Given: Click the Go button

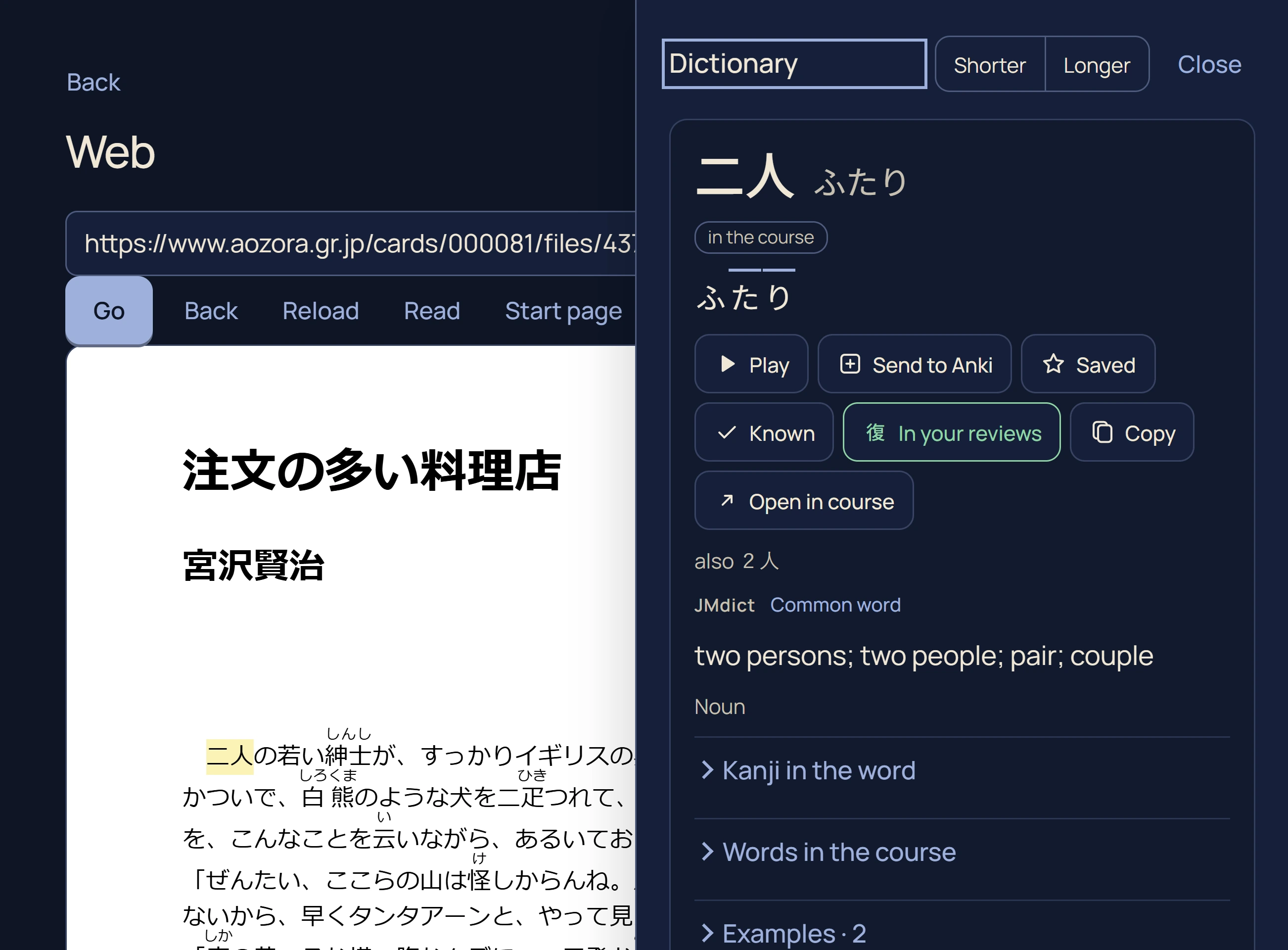Looking at the screenshot, I should [109, 311].
